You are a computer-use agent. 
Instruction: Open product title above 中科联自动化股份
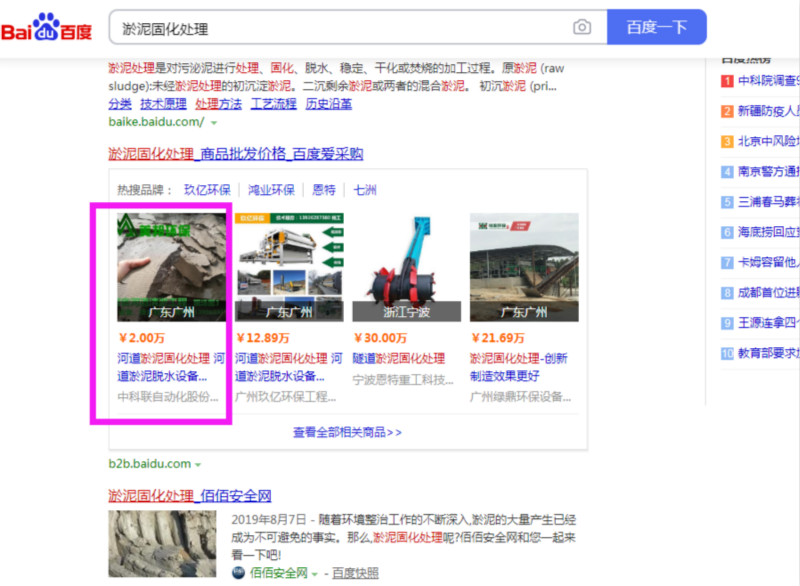171,367
